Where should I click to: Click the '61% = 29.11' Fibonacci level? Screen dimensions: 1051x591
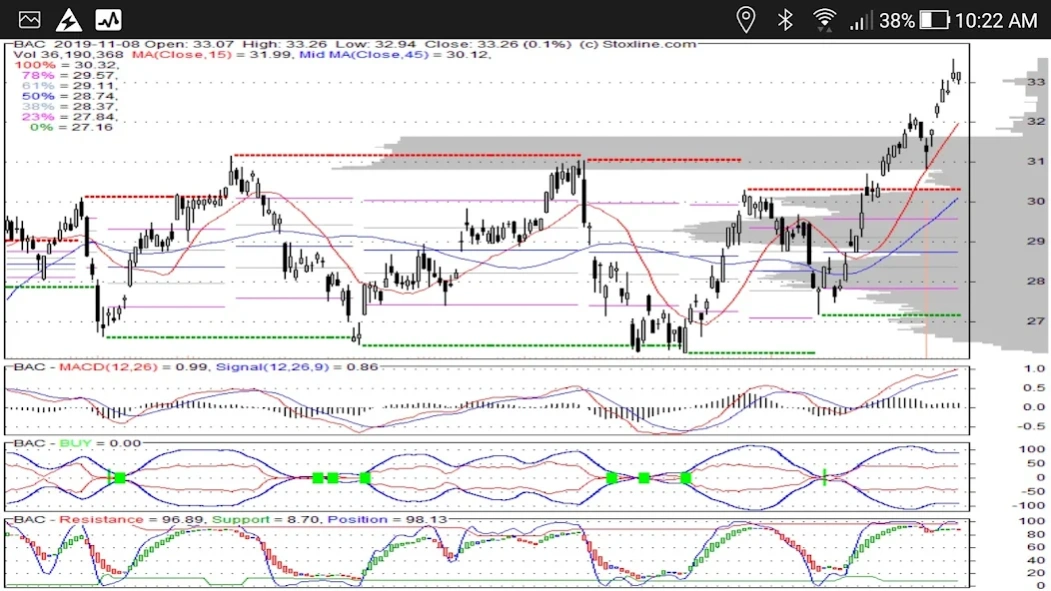(70, 86)
